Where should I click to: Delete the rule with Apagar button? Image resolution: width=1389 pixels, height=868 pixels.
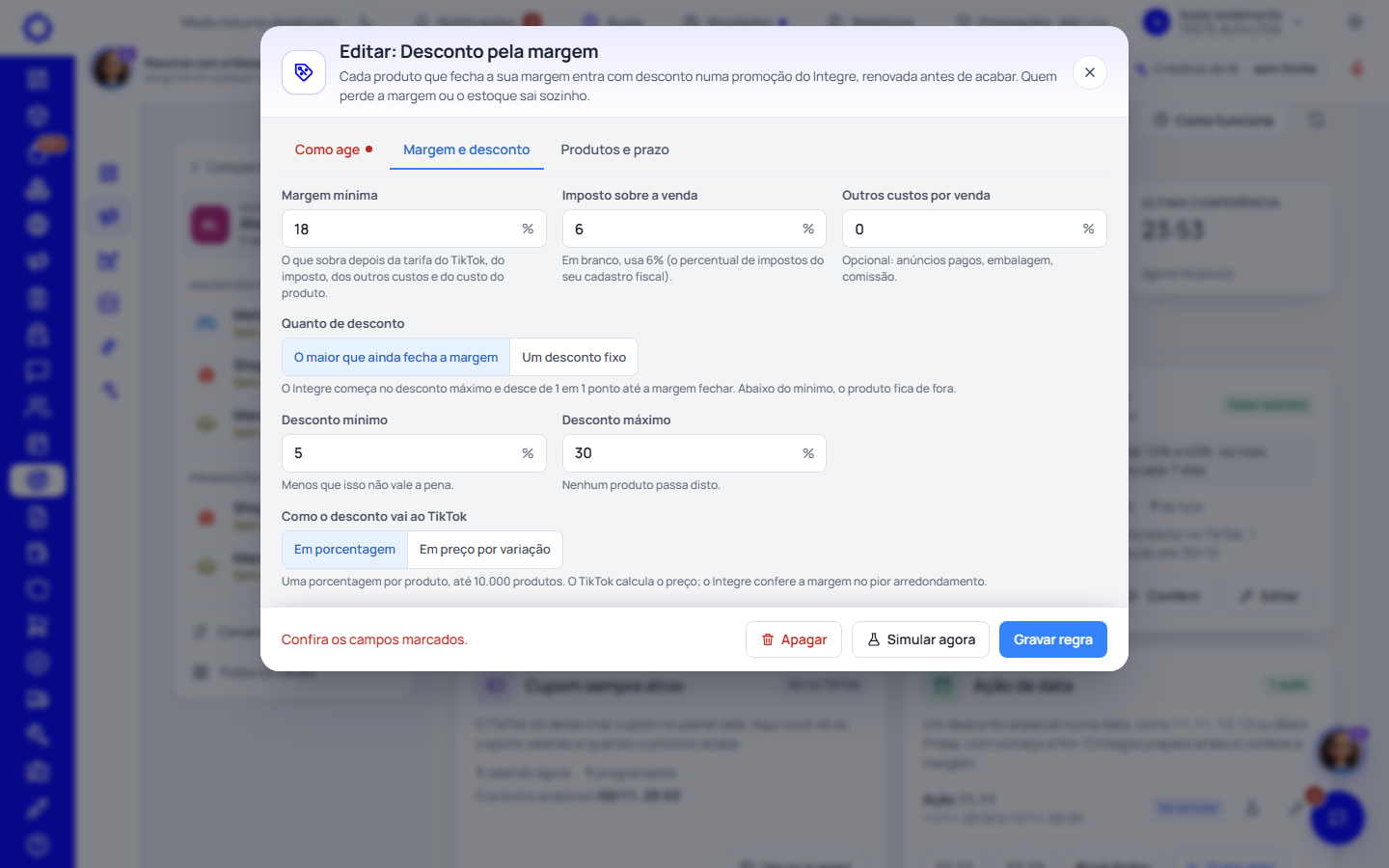coord(794,639)
